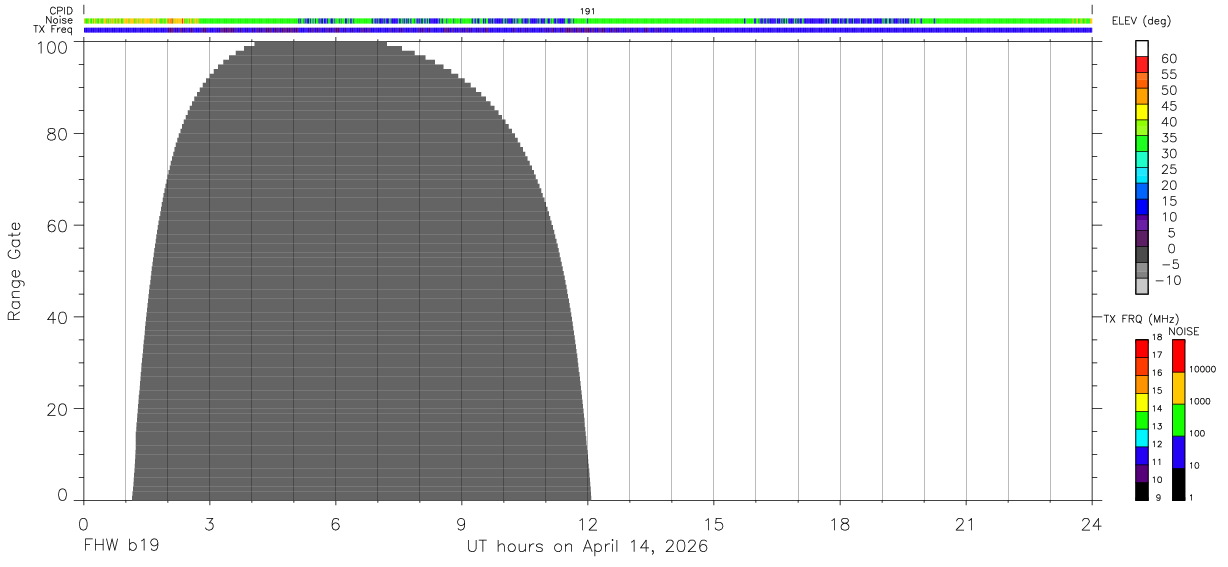Select the cyan swatch in TX FRQ legend
This screenshot has height=567, width=1228.
coord(1142,438)
